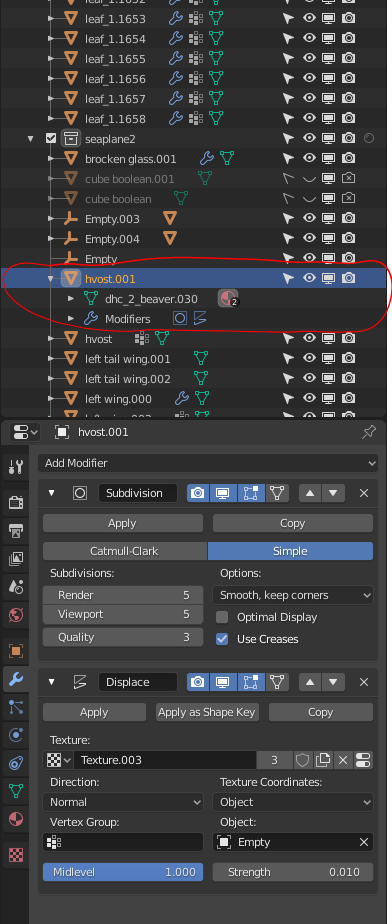This screenshot has width=392, height=924.
Task: Toggle fake user shield for Texture.003
Action: coord(302,760)
